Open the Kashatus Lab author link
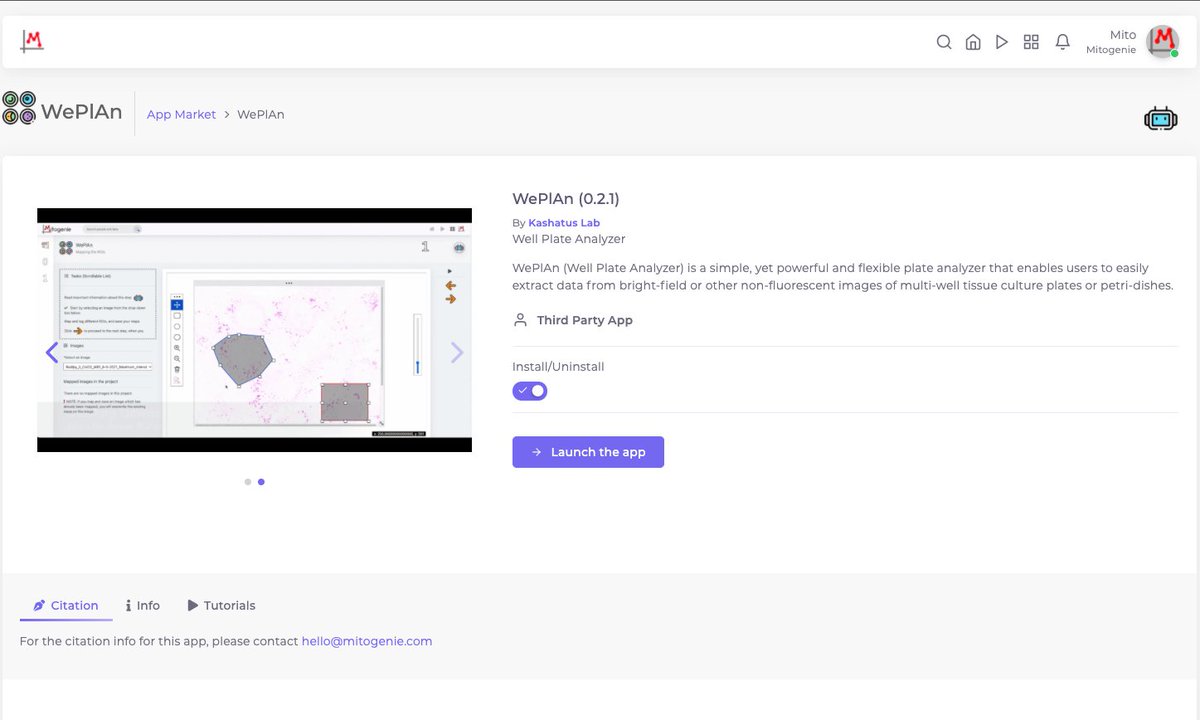Image resolution: width=1200 pixels, height=720 pixels. (x=564, y=223)
